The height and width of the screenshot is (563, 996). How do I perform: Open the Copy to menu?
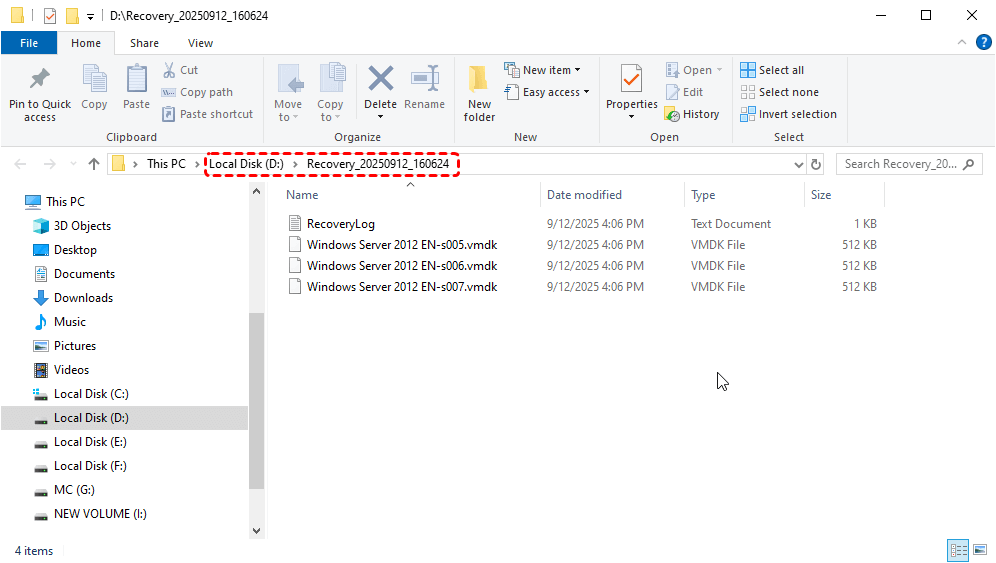pos(330,93)
